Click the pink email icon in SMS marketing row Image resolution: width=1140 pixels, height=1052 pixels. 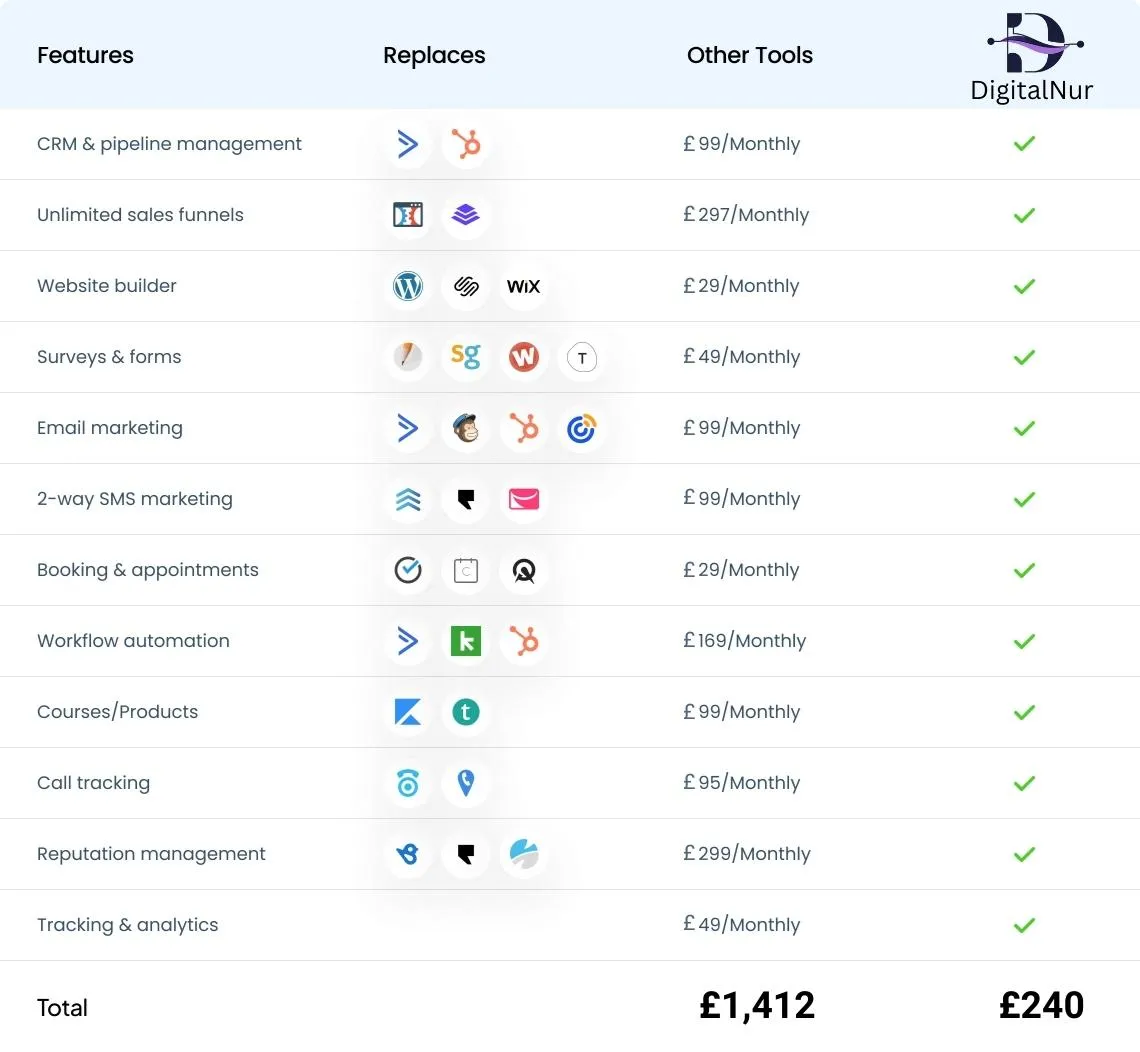[523, 499]
